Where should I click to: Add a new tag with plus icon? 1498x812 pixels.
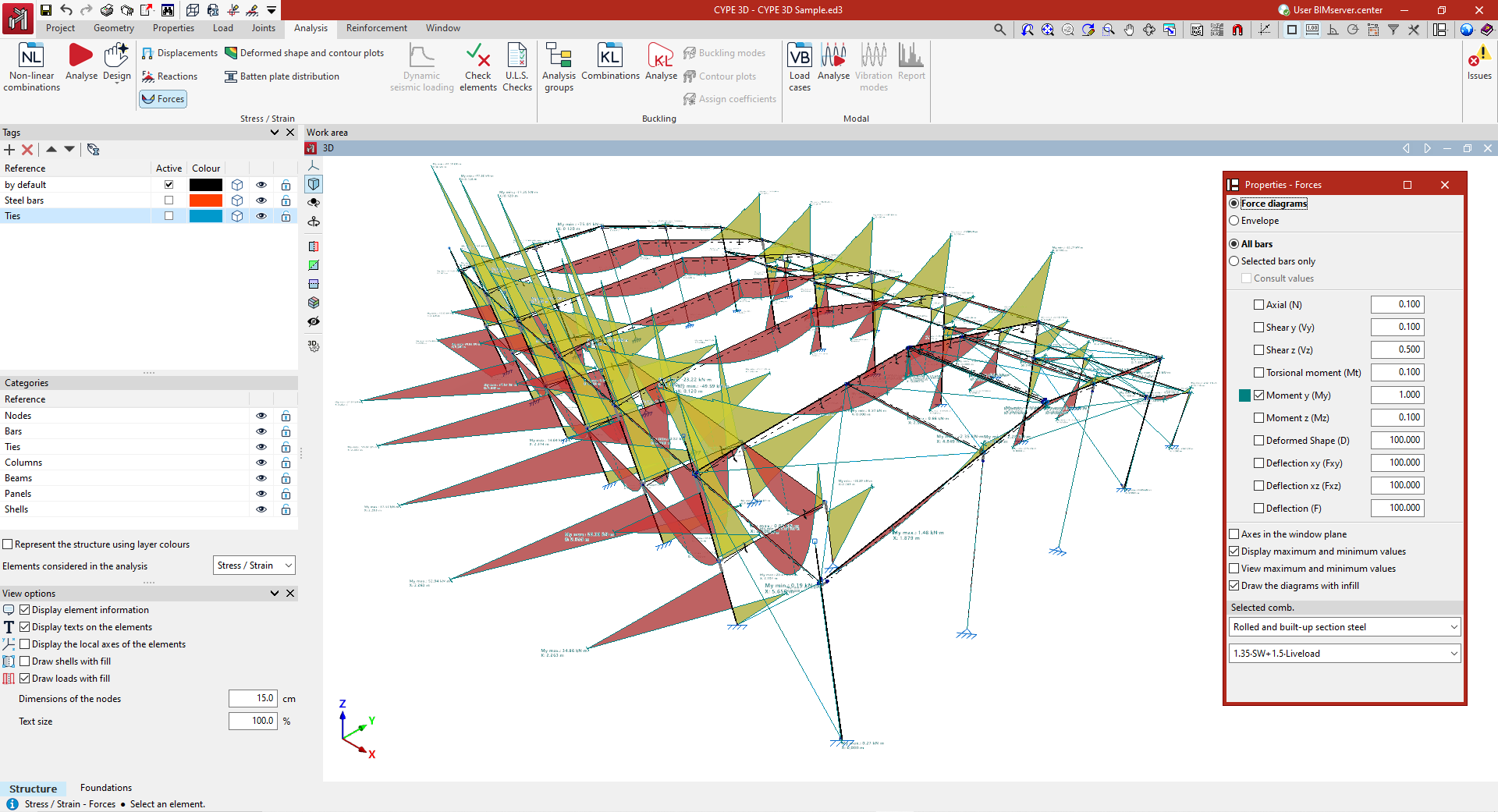point(9,150)
